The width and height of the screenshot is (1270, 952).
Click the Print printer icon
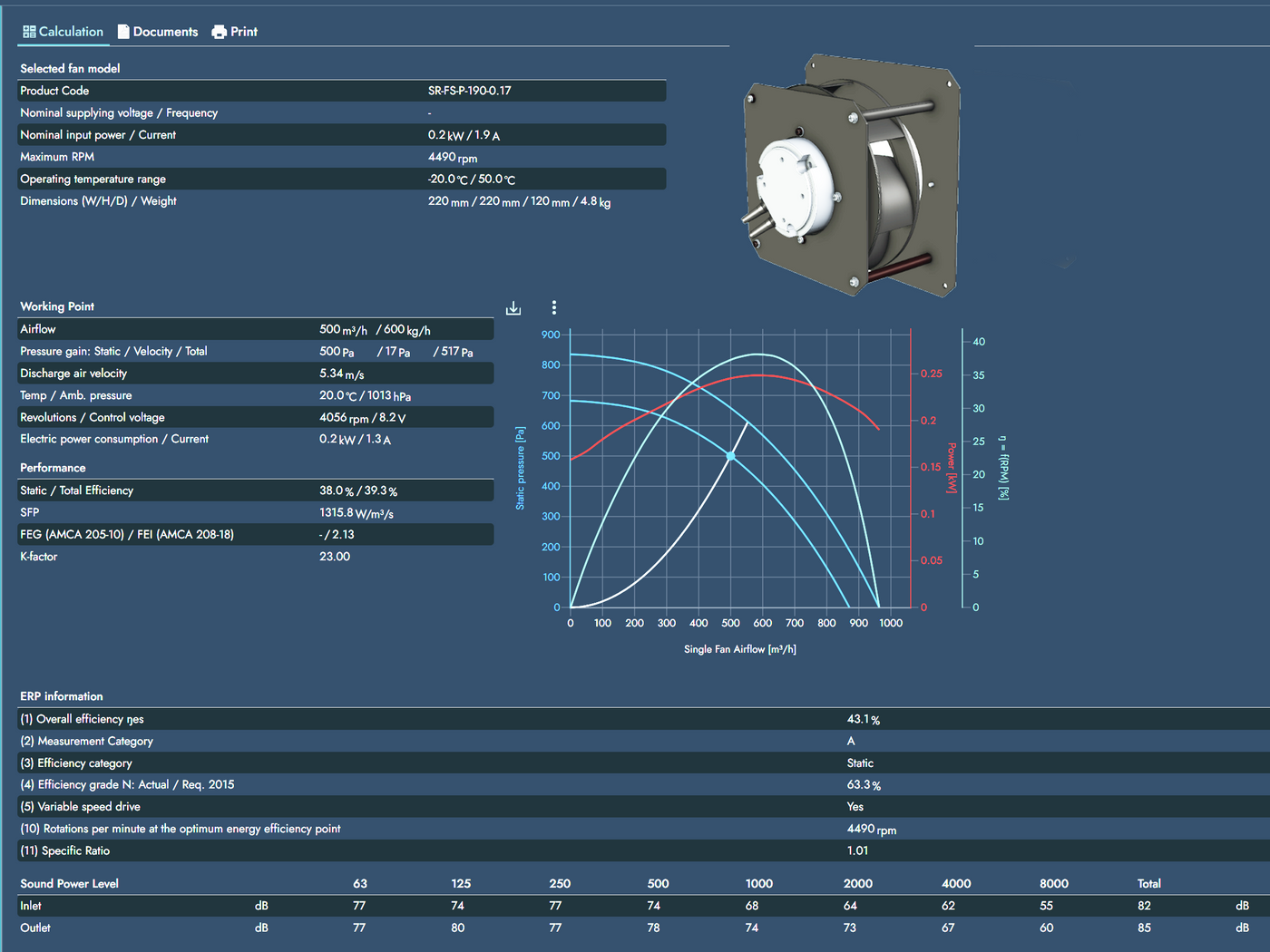219,32
